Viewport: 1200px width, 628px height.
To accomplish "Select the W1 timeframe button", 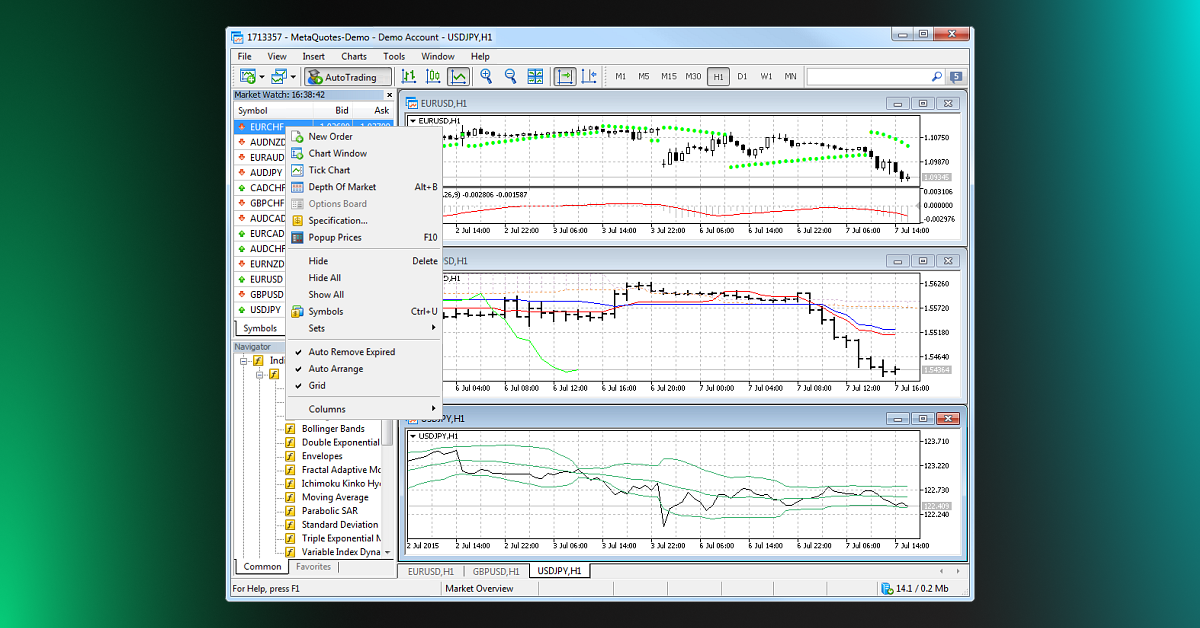I will [x=766, y=77].
